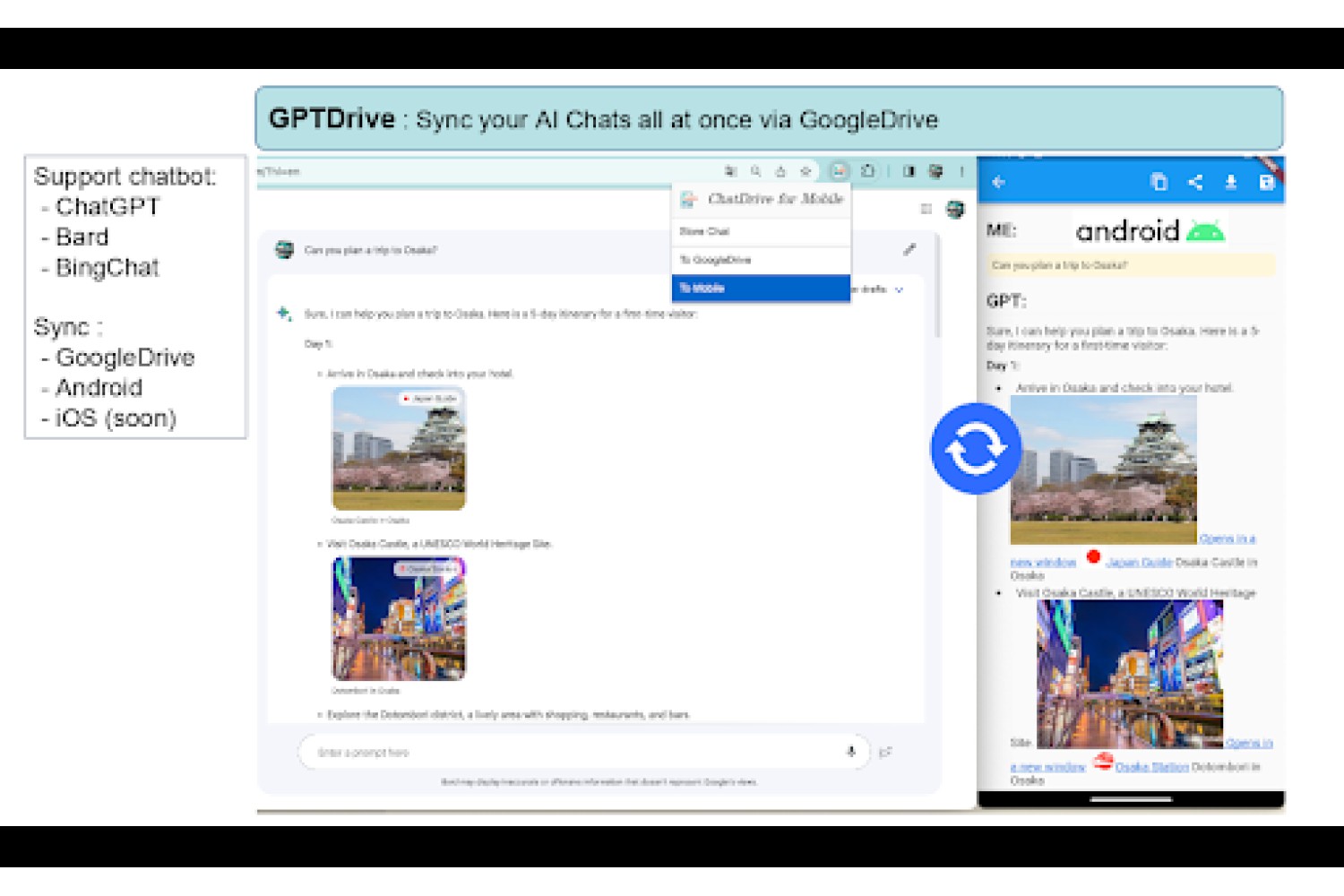
Task: Tap the Dotonbori photo in Android app
Action: 1130,674
